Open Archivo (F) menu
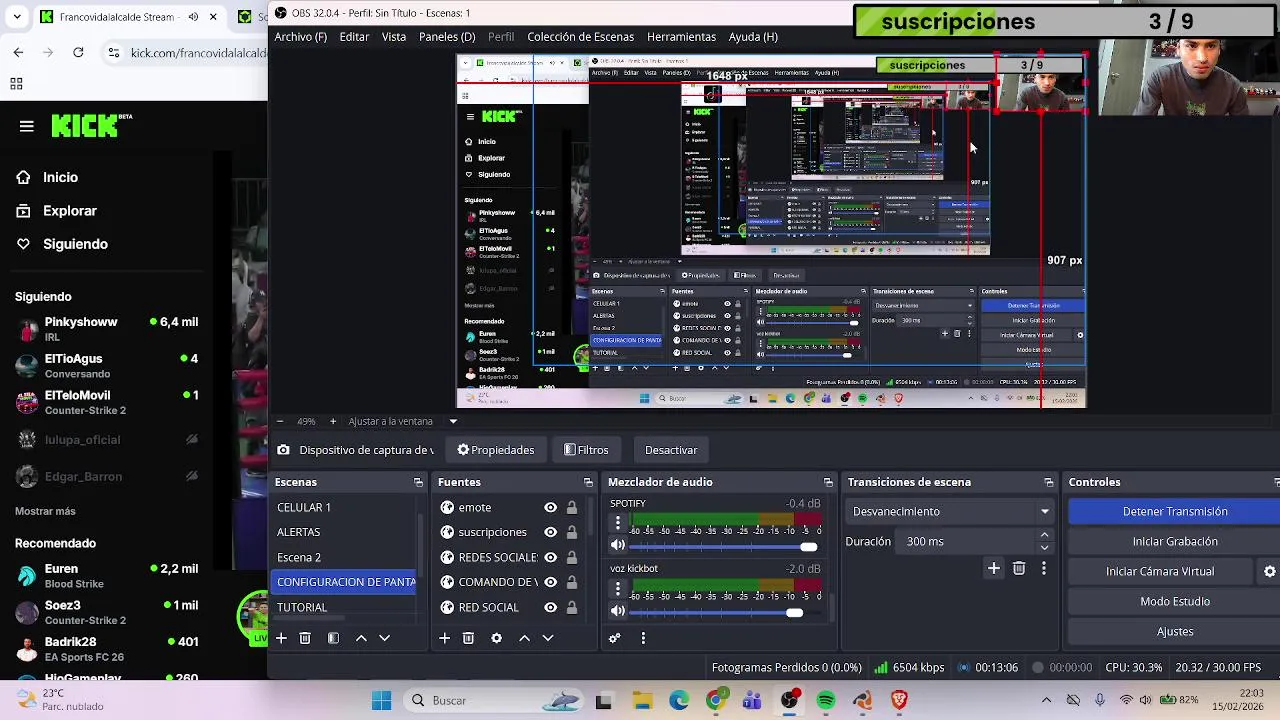 click(x=300, y=36)
